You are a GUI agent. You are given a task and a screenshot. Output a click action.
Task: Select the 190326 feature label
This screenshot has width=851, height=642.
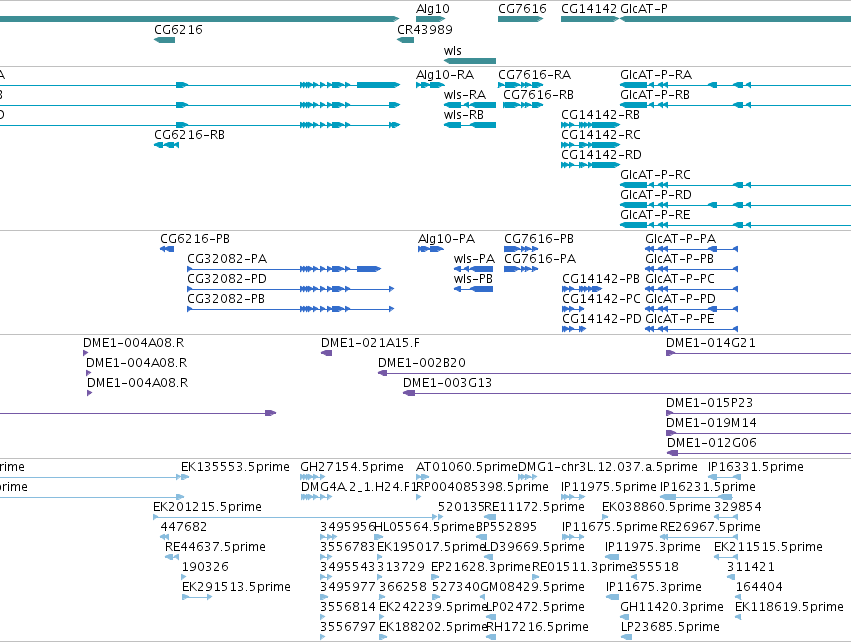tap(205, 567)
